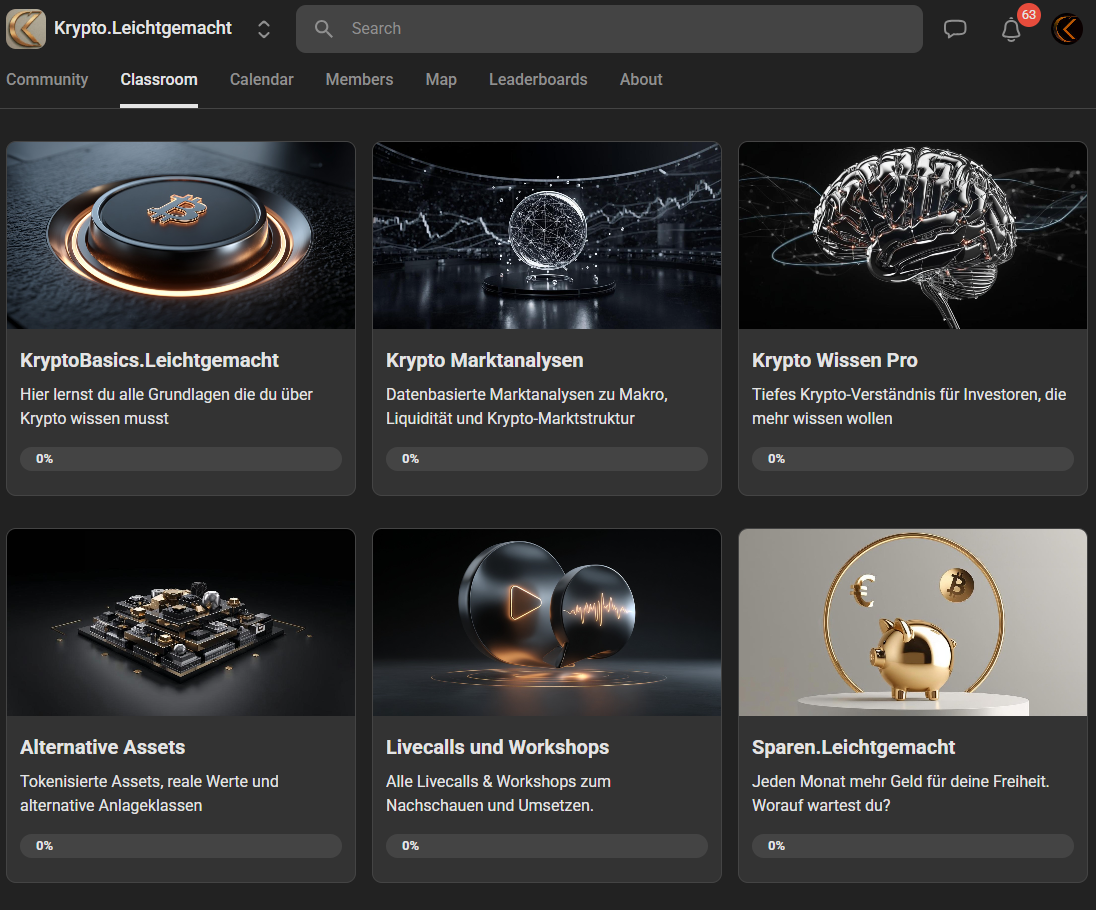Click description 'Tokenisierte Assets, reale Werte'
Image resolution: width=1096 pixels, height=910 pixels.
click(149, 793)
